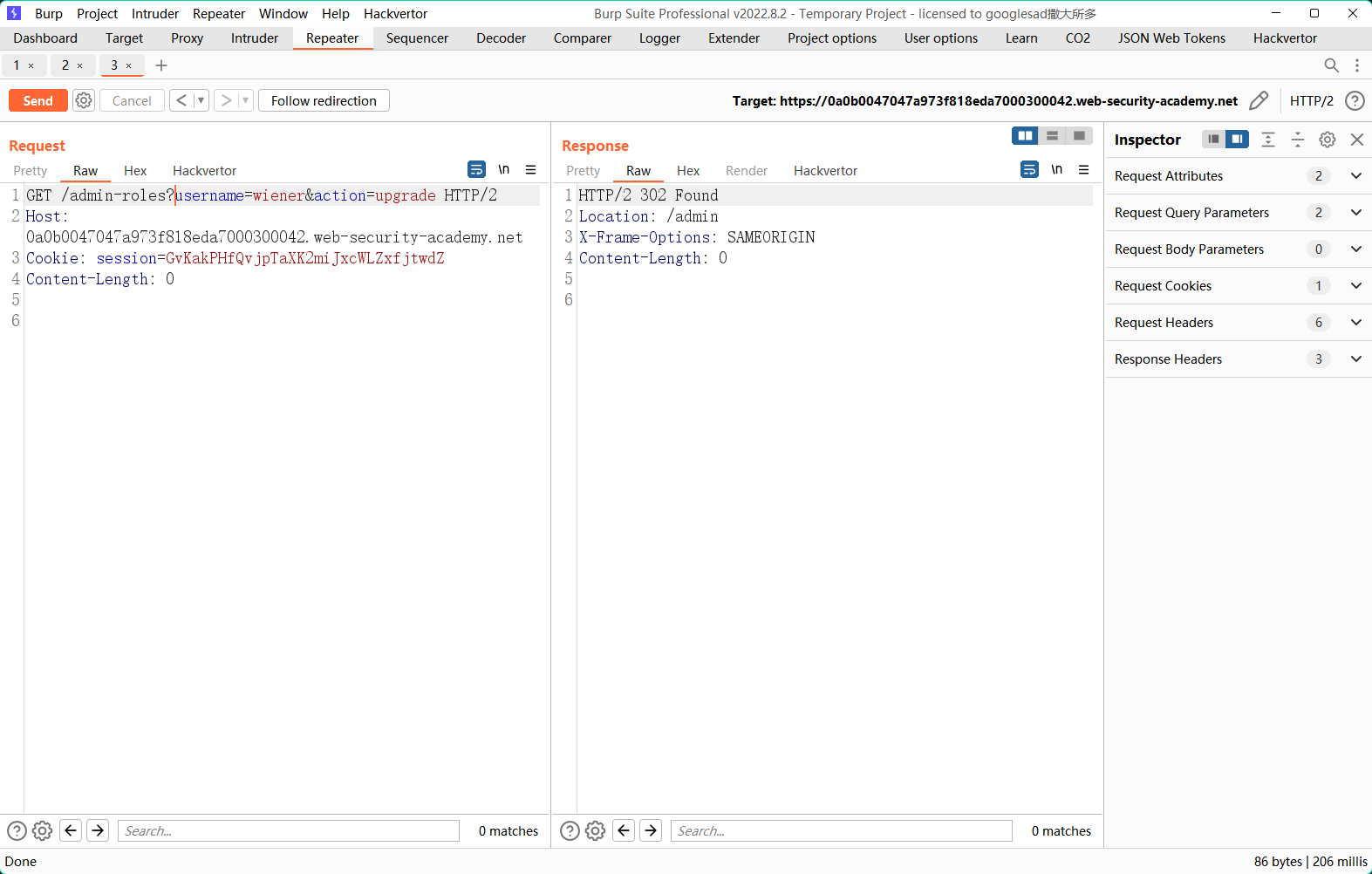Dock Inspector on right side
The image size is (1372, 874).
[x=1237, y=139]
